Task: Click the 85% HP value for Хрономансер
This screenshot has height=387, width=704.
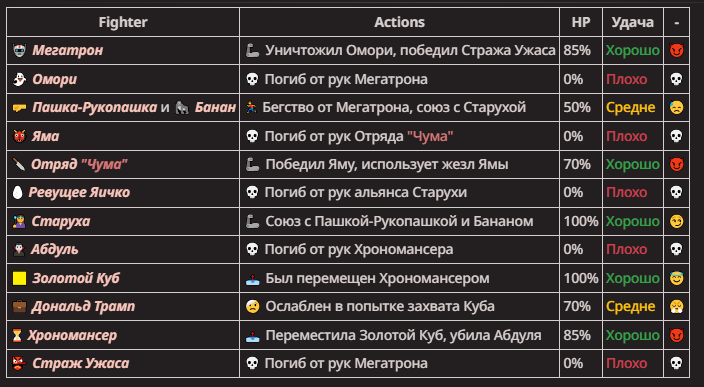Action: tap(577, 335)
